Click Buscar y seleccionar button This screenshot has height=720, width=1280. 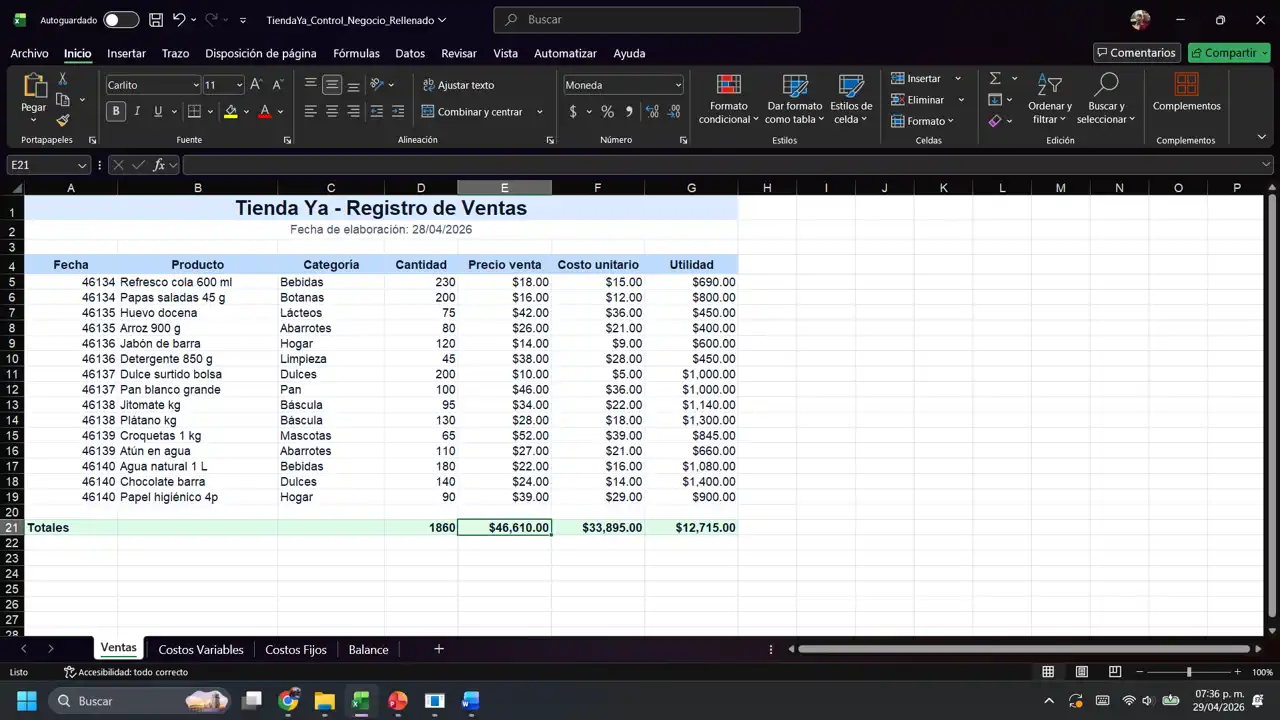pyautogui.click(x=1106, y=98)
